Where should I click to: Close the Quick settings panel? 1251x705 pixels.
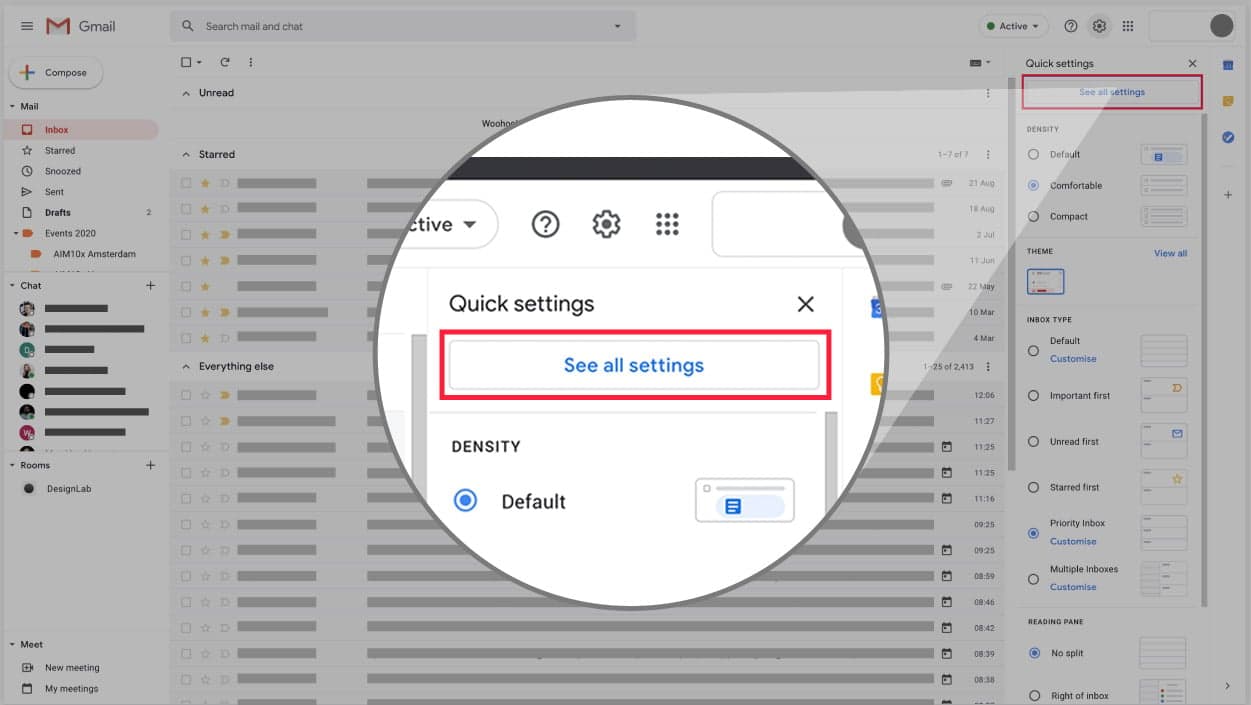pyautogui.click(x=1192, y=63)
